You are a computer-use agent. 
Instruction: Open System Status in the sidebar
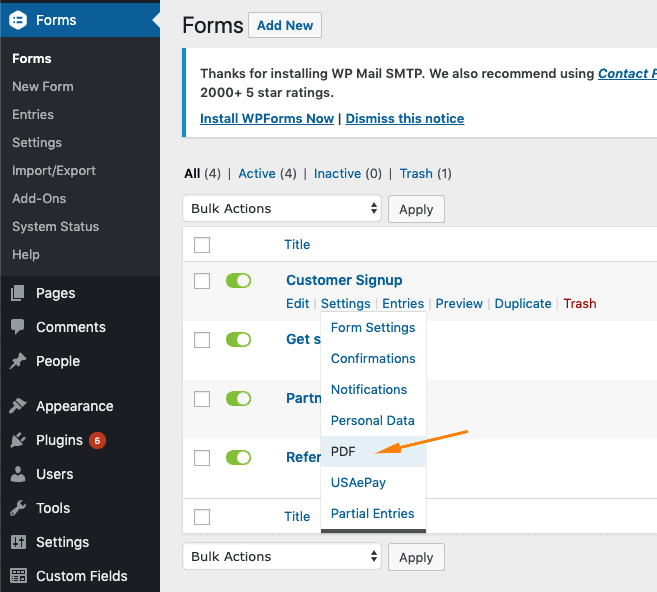(56, 226)
